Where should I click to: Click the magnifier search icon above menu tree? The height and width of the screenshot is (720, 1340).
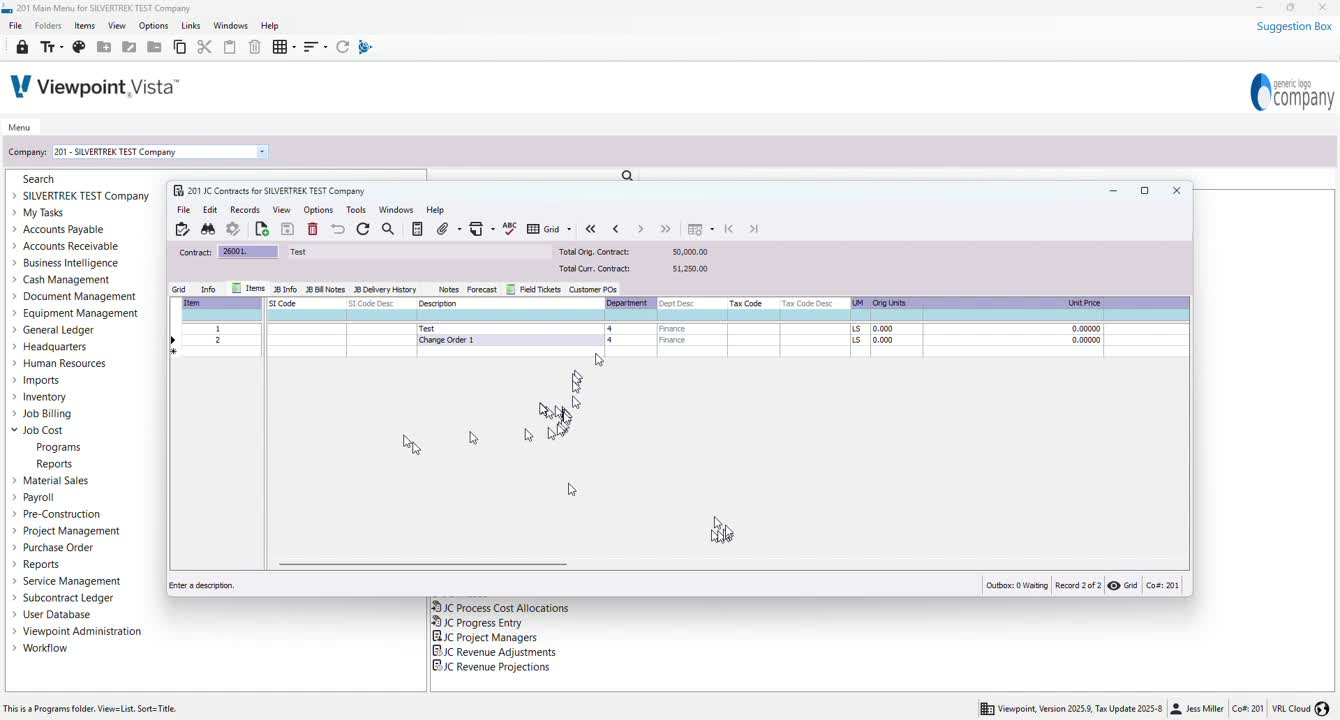click(627, 176)
